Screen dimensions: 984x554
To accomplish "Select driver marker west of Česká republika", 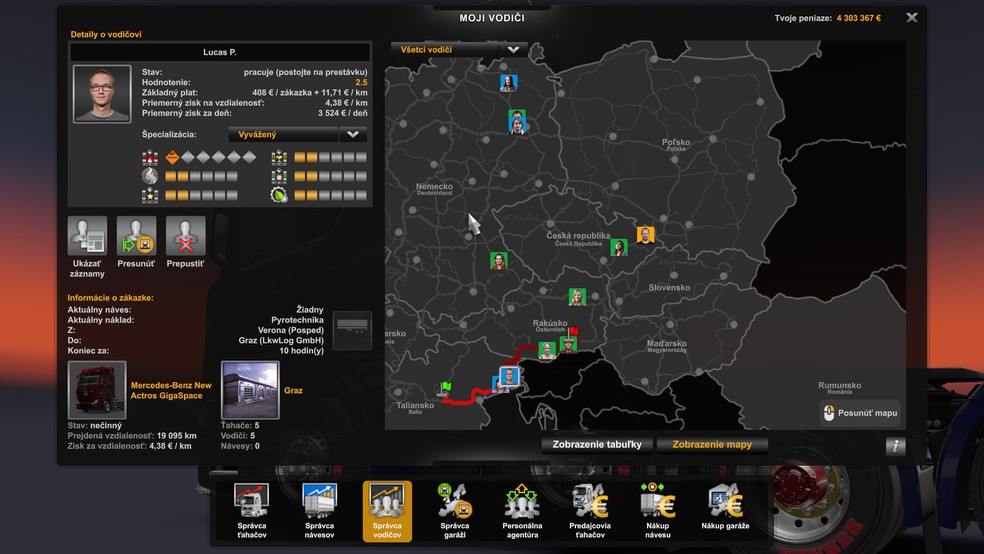I will click(499, 260).
